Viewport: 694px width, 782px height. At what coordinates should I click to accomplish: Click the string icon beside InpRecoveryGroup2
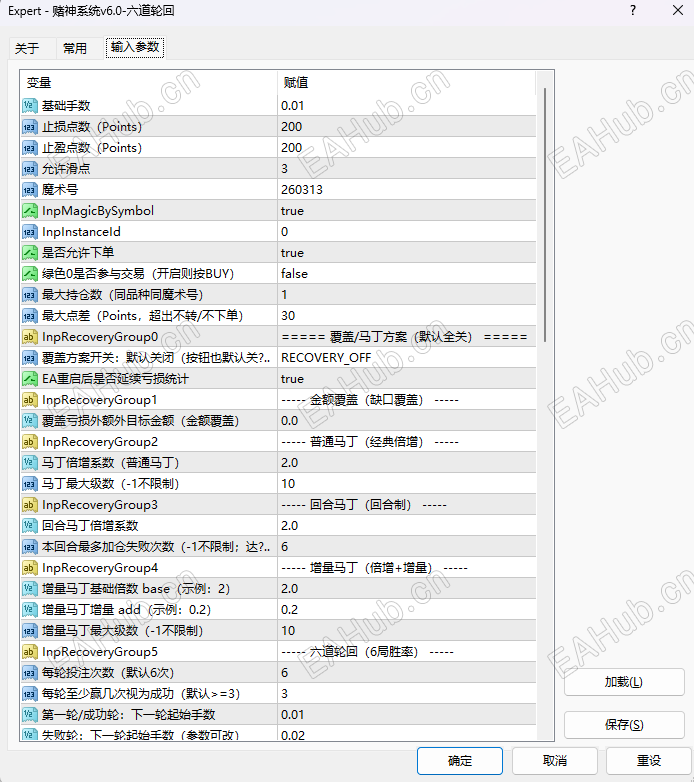[x=29, y=441]
